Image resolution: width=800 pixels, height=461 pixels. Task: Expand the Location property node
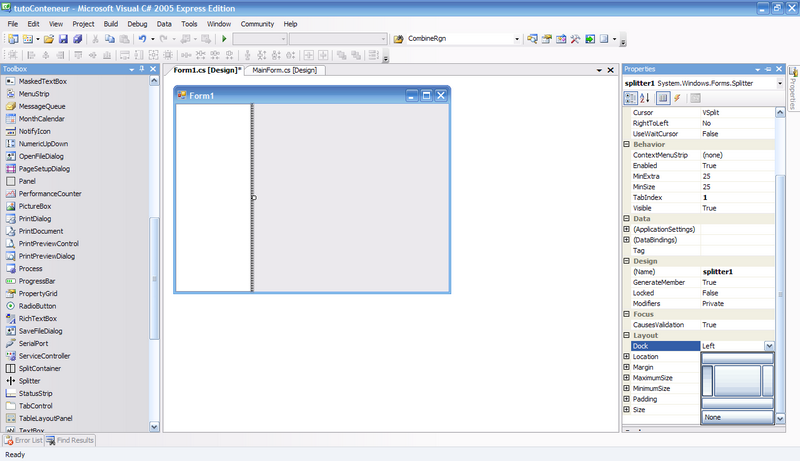[627, 357]
